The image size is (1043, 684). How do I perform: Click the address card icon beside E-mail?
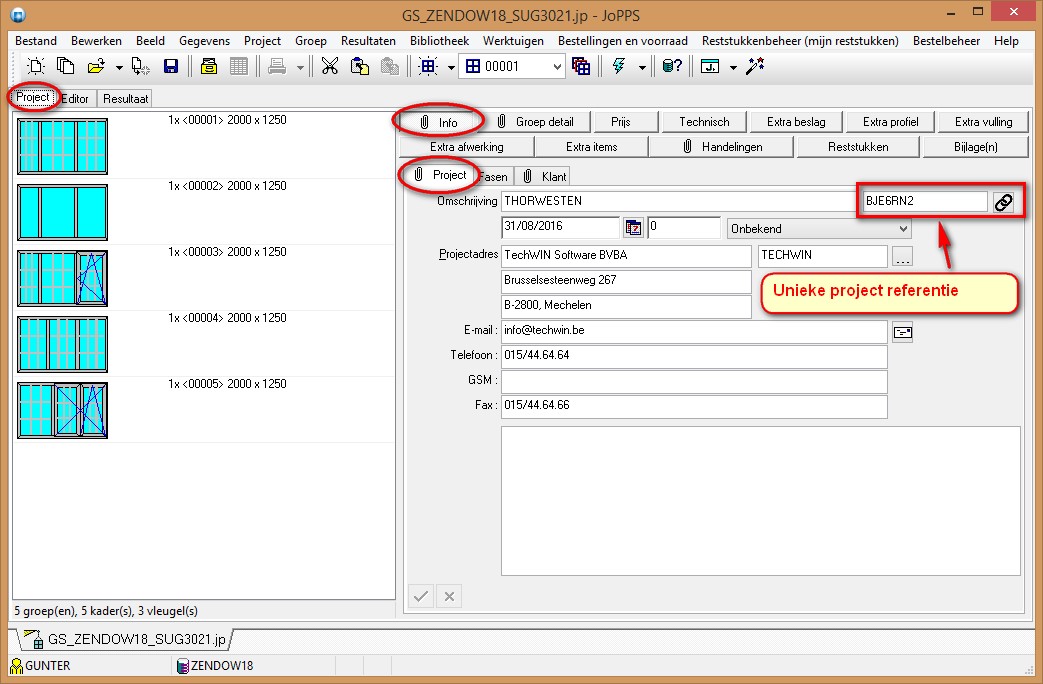point(903,332)
